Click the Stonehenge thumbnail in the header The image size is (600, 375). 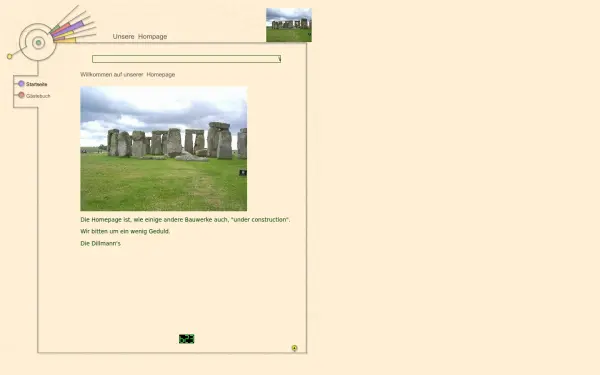coord(289,25)
